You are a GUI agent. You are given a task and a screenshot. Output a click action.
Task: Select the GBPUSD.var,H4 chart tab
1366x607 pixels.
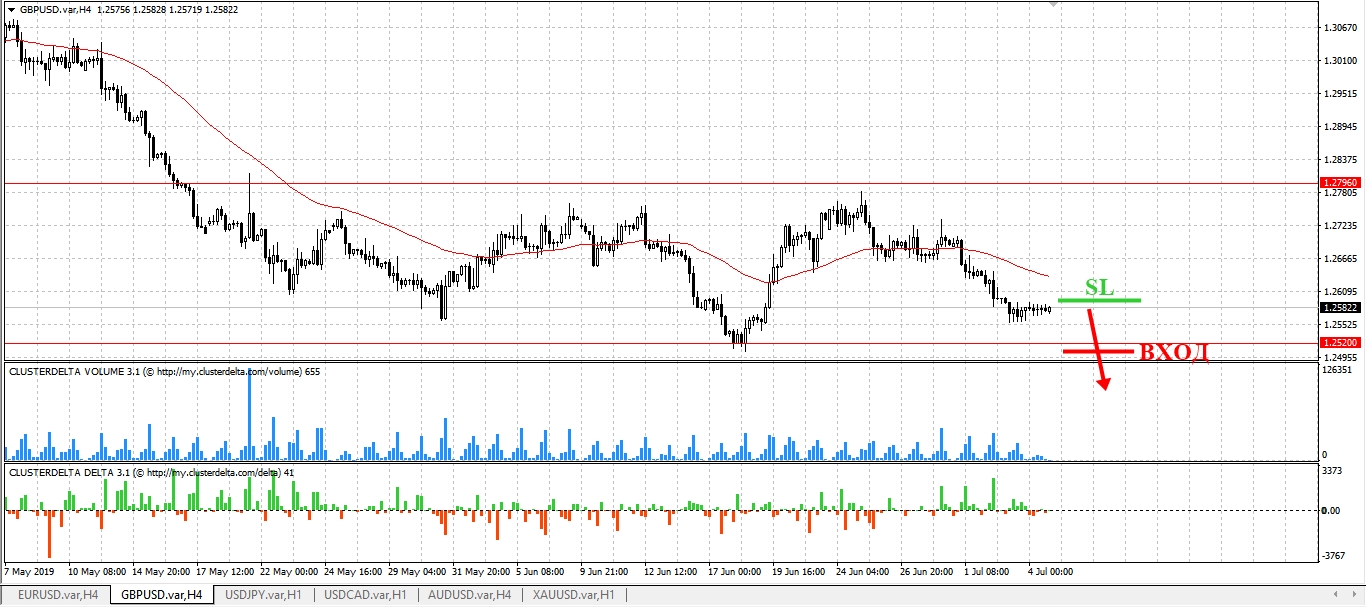[161, 595]
